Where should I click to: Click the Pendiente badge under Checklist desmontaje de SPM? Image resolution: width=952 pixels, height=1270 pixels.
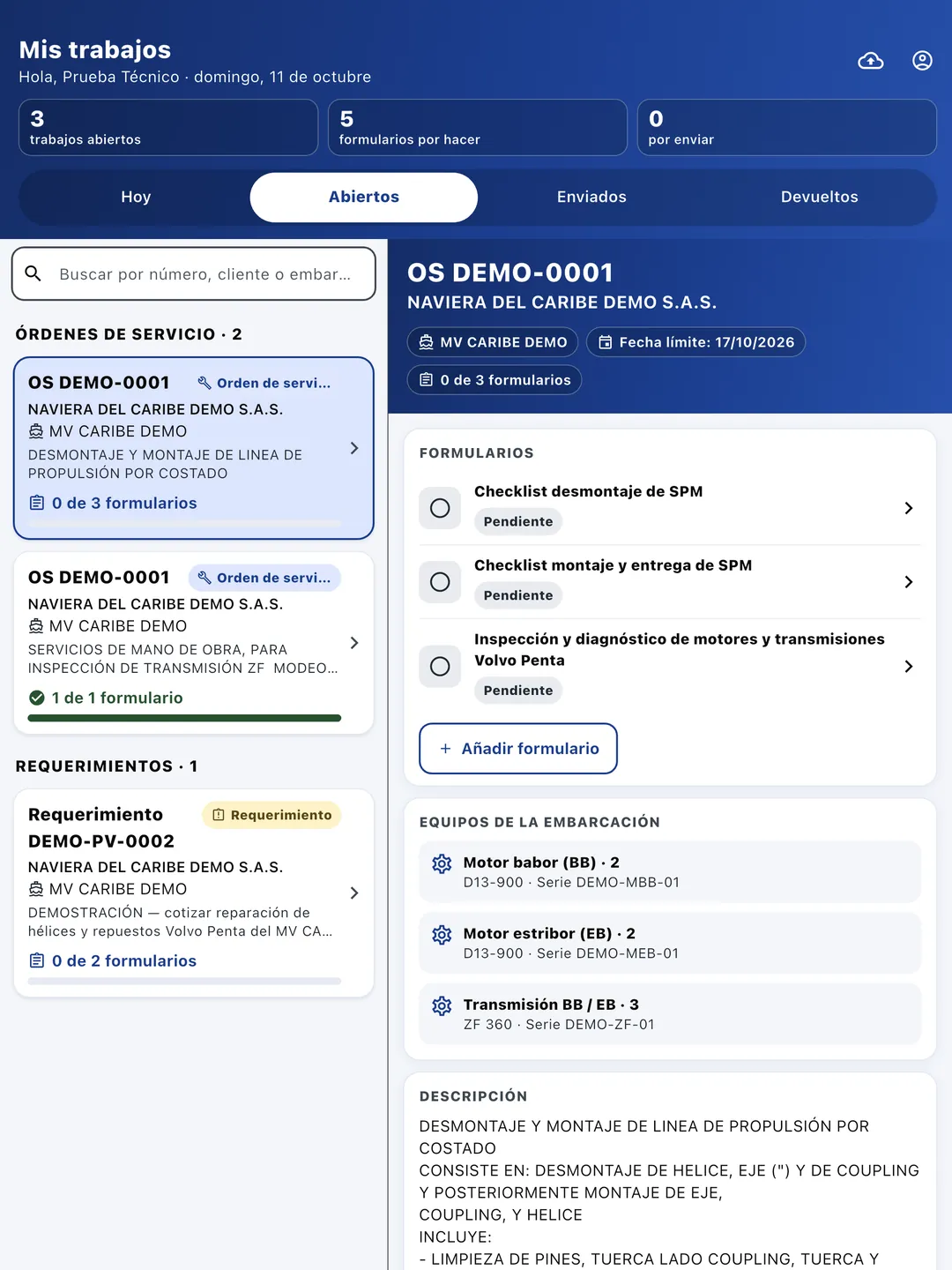518,521
